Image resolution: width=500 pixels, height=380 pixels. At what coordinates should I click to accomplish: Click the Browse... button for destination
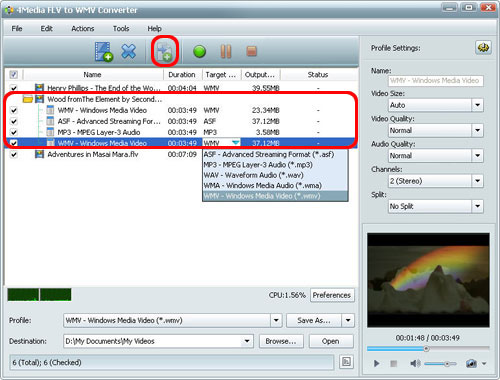(x=281, y=341)
